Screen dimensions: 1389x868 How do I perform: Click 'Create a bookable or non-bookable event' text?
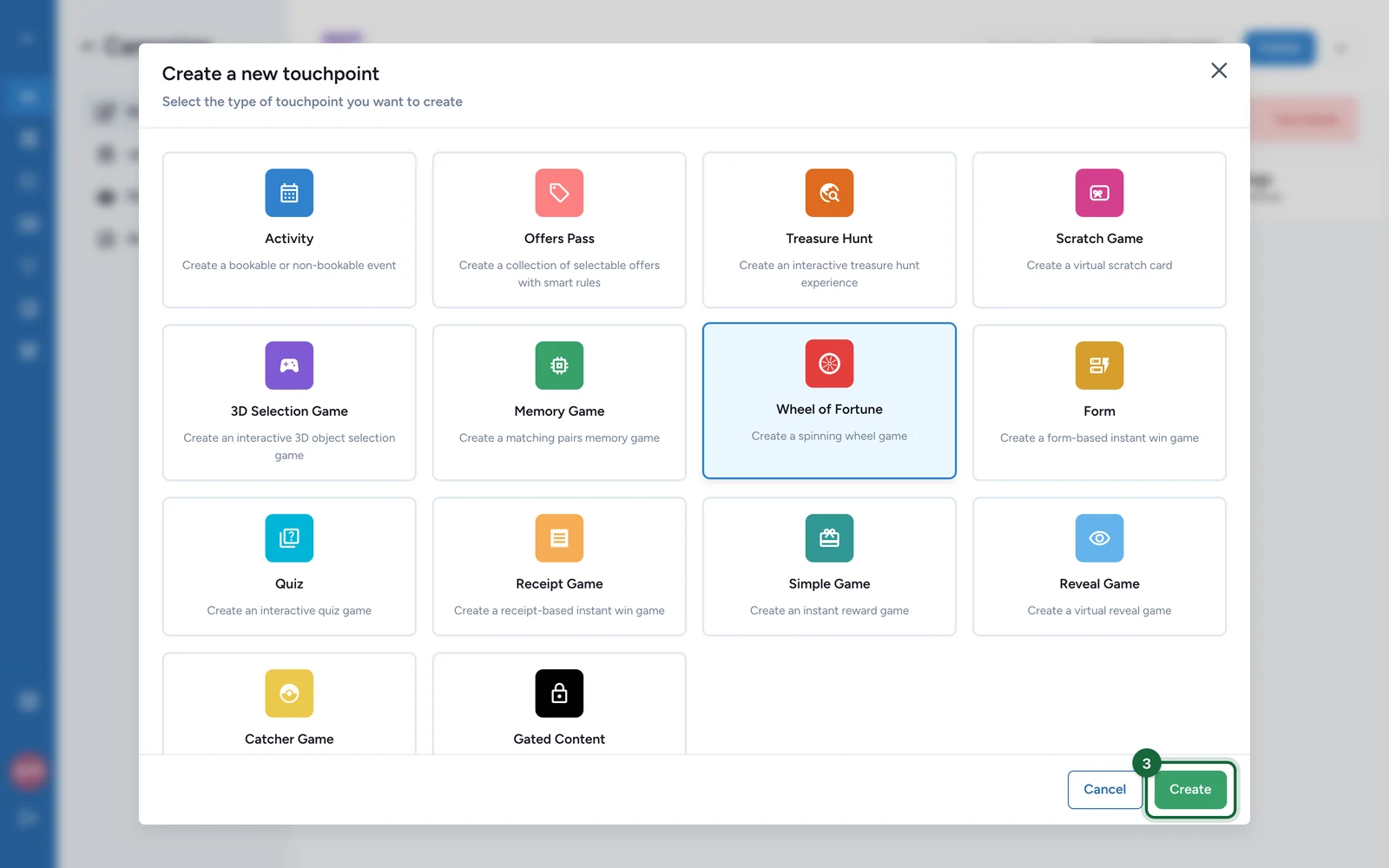click(x=289, y=266)
